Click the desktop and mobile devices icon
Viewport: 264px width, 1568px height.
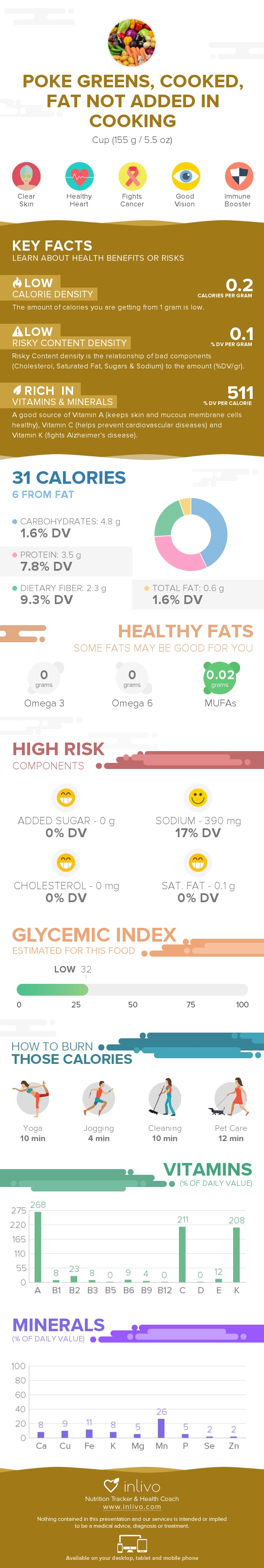click(132, 1543)
